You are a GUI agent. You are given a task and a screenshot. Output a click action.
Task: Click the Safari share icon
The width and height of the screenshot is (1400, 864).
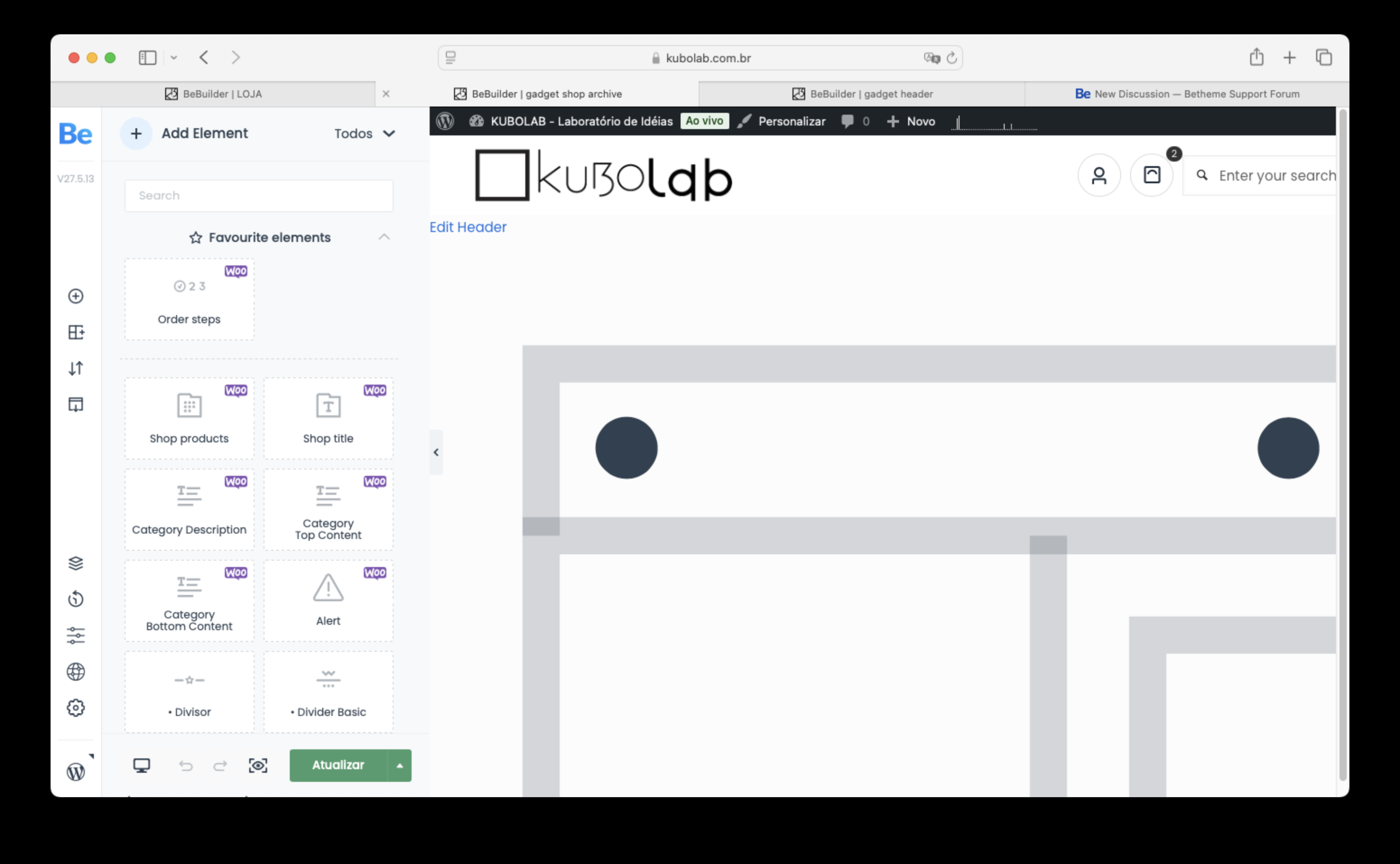tap(1256, 57)
